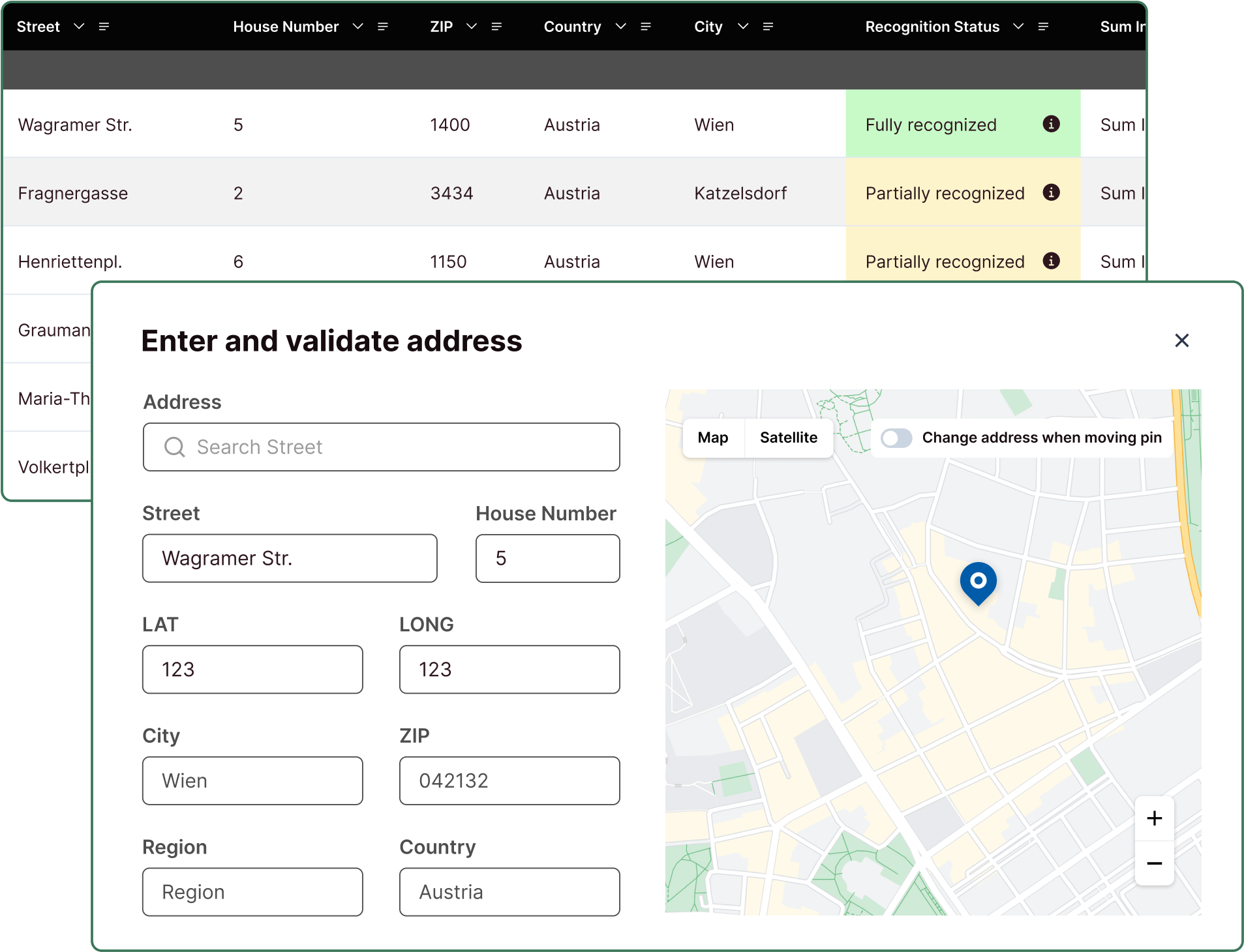Screen dimensions: 1244x952
Task: Expand ZIP column sort chevron
Action: [472, 27]
